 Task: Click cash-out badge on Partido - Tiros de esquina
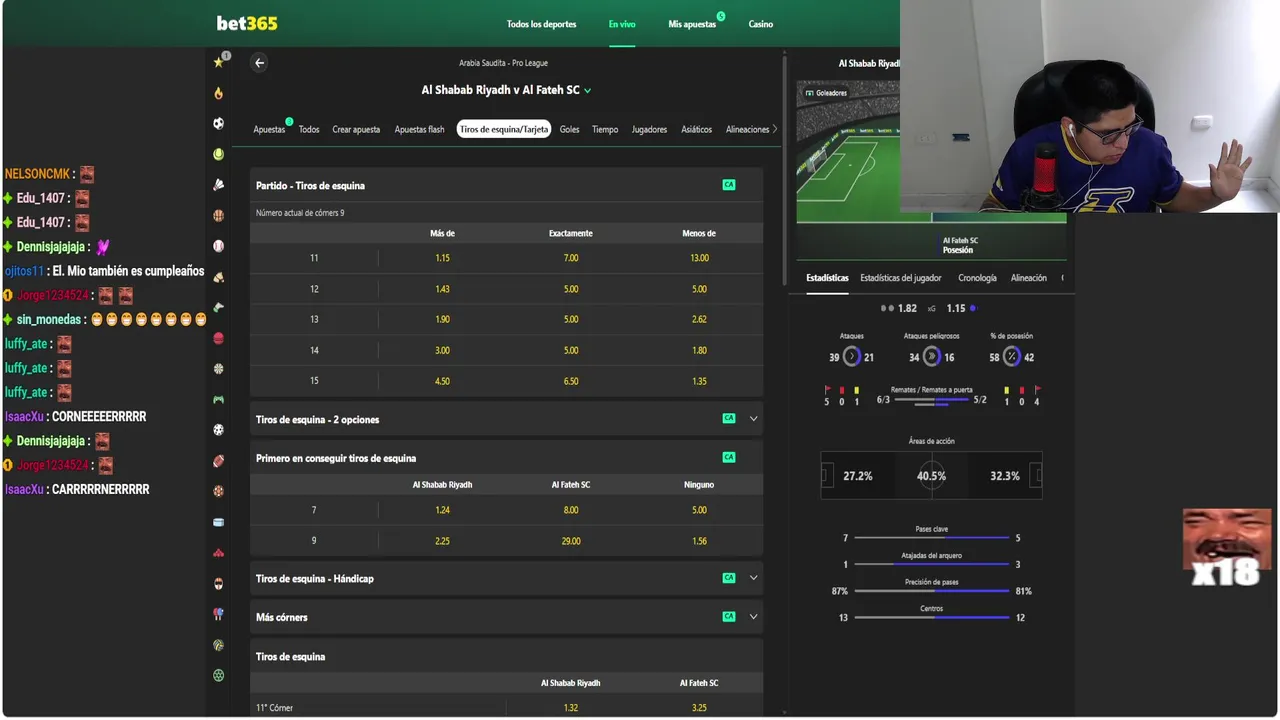pos(729,185)
